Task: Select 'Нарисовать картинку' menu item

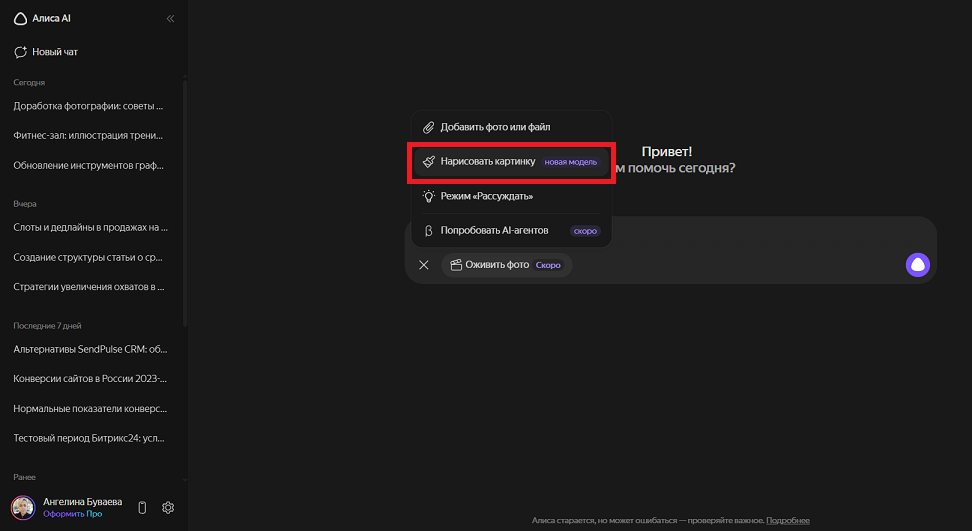Action: [x=511, y=162]
